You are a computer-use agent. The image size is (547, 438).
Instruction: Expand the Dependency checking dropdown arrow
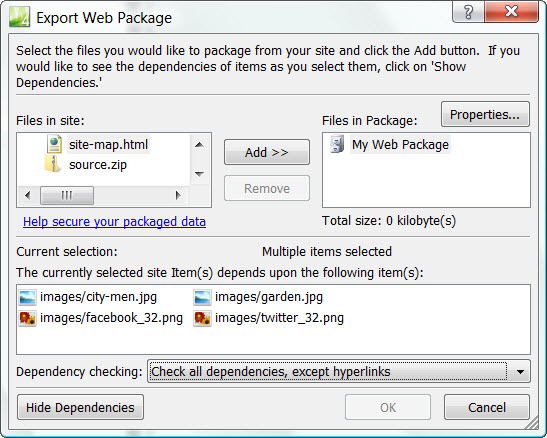click(x=520, y=372)
